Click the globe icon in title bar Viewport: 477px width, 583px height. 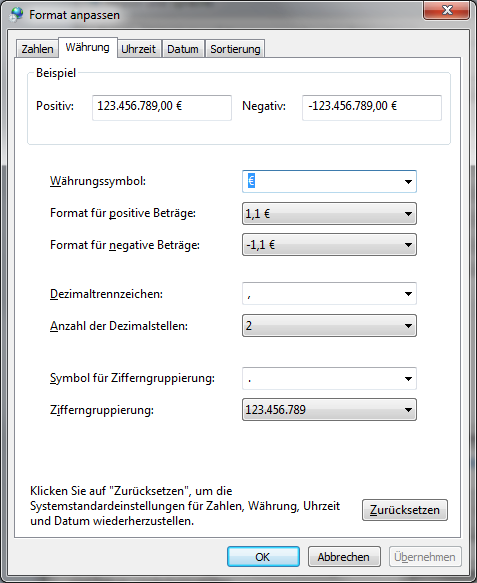click(17, 15)
